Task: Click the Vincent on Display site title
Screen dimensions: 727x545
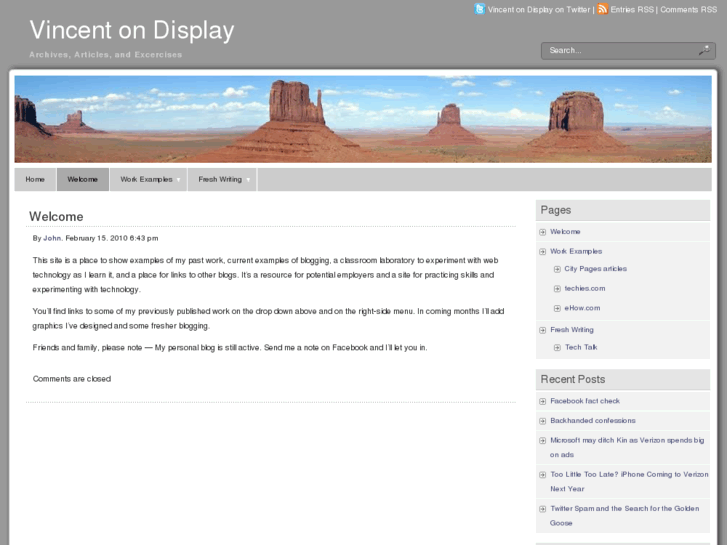Action: coord(132,30)
